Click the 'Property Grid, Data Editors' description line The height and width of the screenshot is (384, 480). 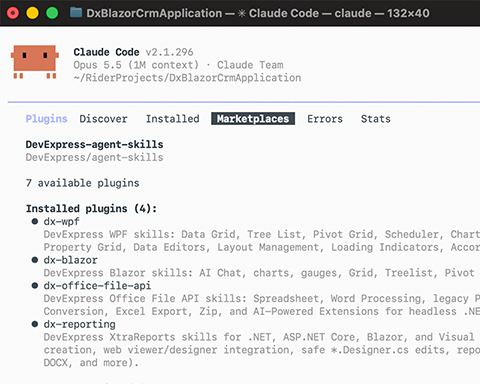point(262,247)
